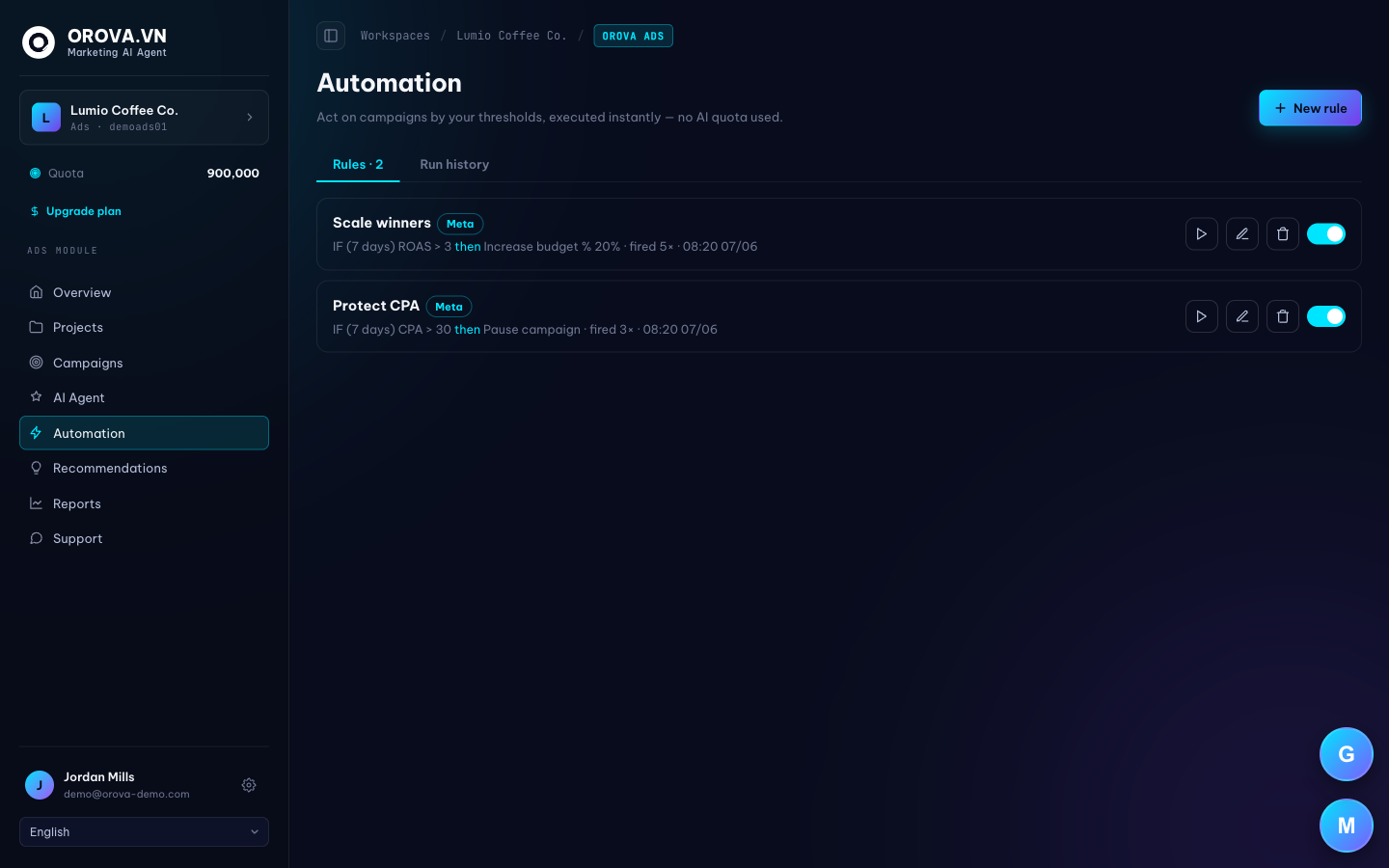
Task: Create a New rule
Action: [x=1310, y=108]
